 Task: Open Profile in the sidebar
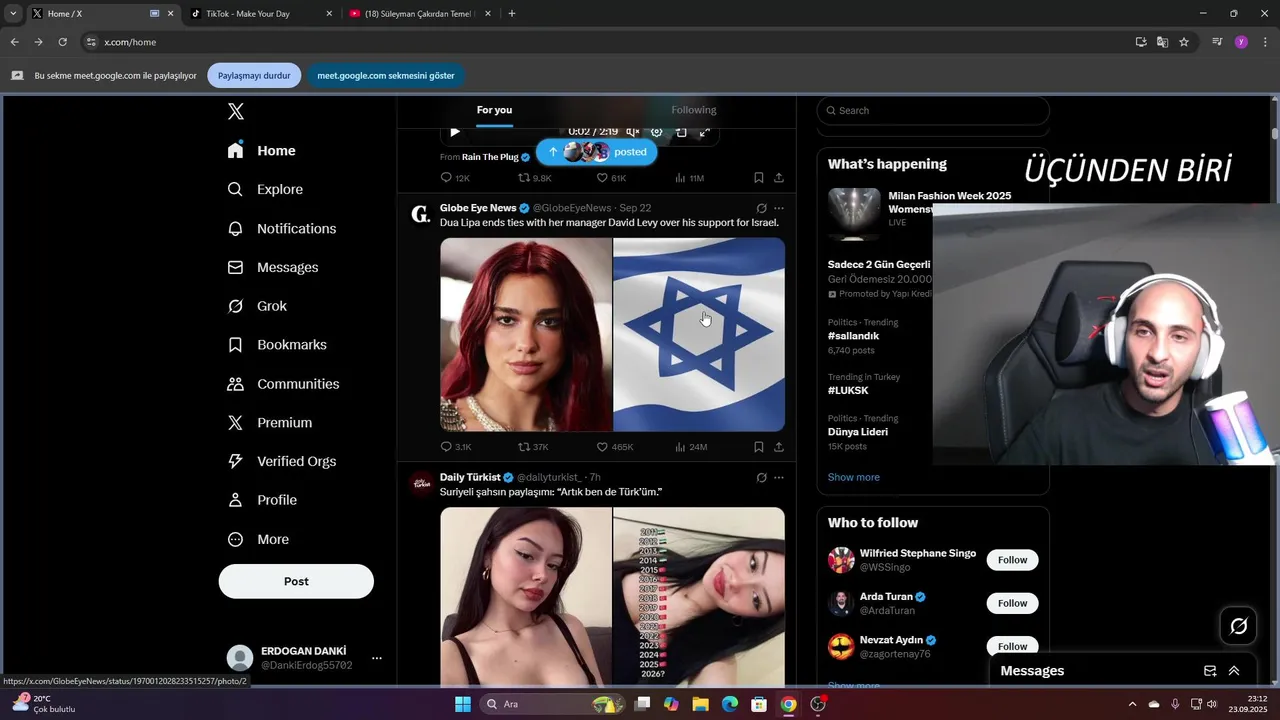(x=262, y=500)
